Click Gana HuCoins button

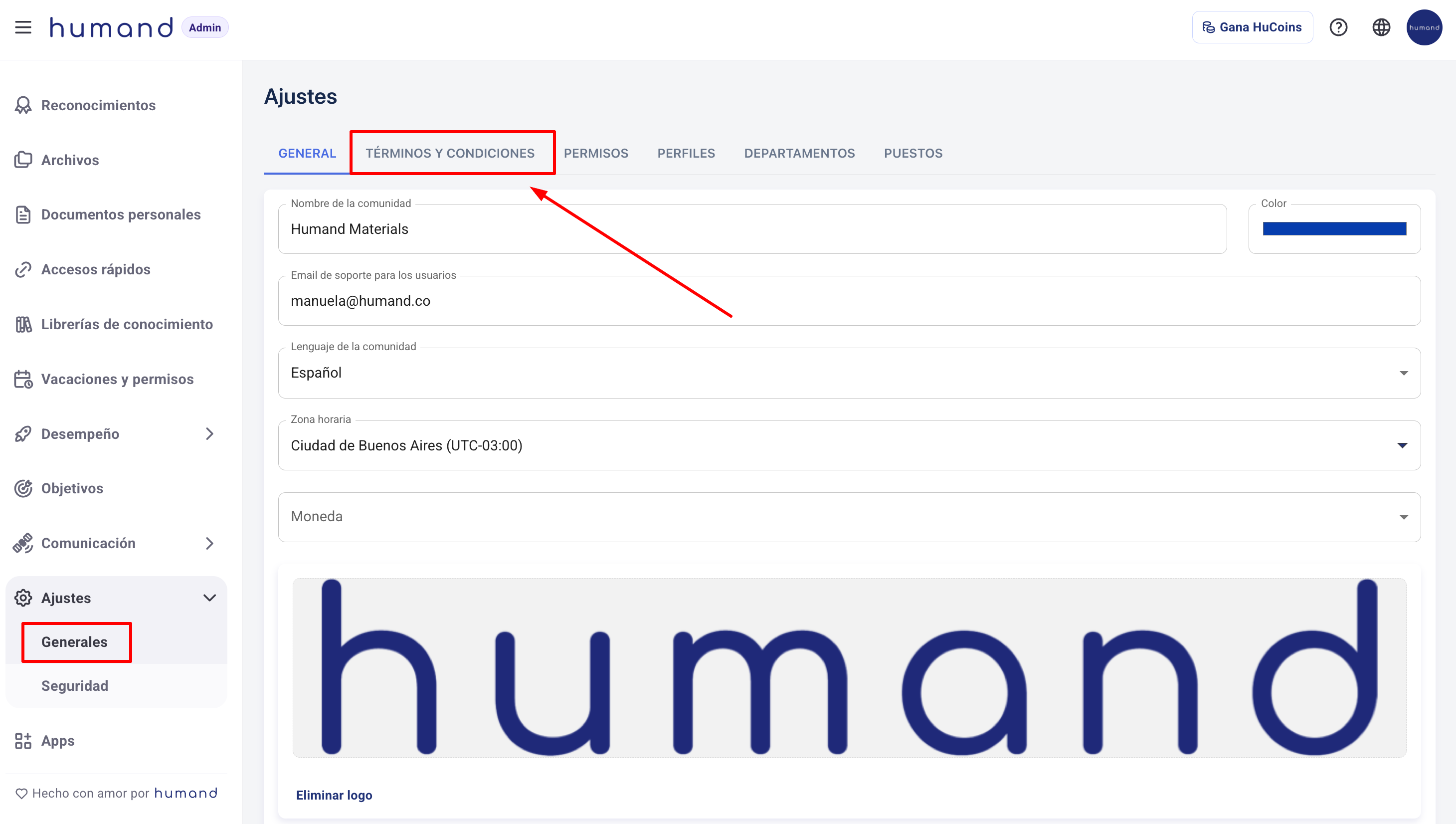[x=1252, y=27]
